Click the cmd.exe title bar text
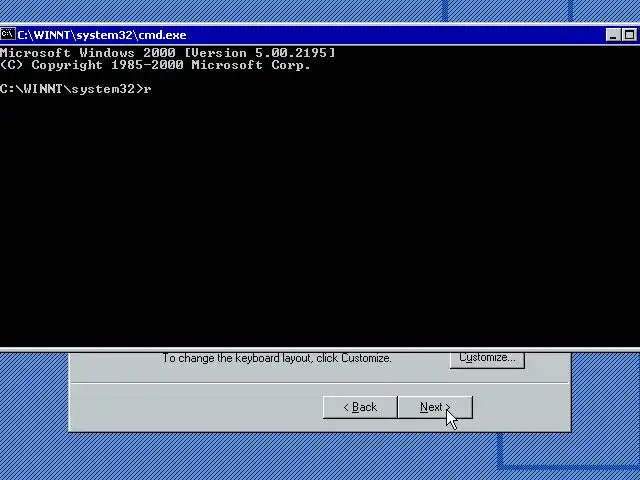The image size is (640, 480). click(102, 35)
